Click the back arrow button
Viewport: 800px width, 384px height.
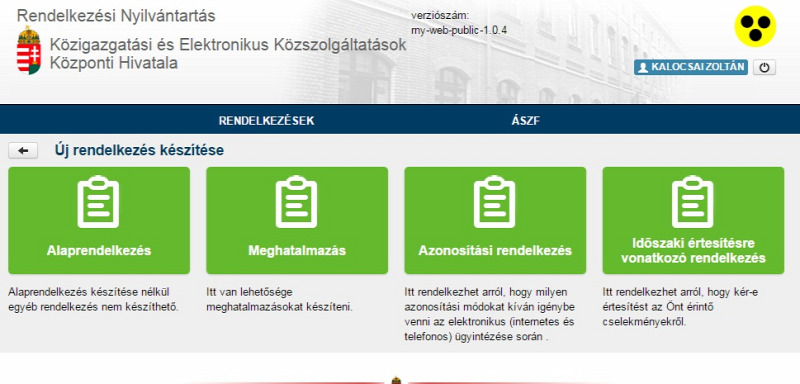tap(23, 150)
